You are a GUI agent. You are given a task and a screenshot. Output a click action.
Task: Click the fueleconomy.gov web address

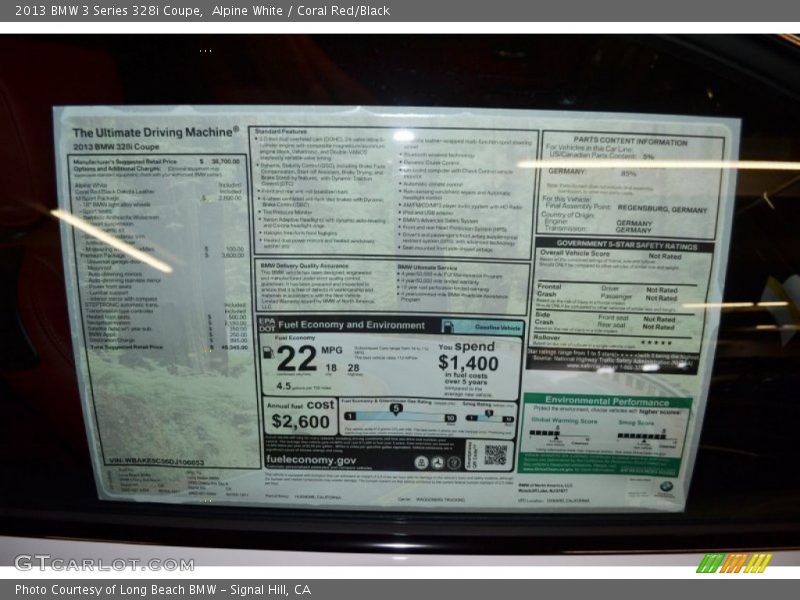311,460
